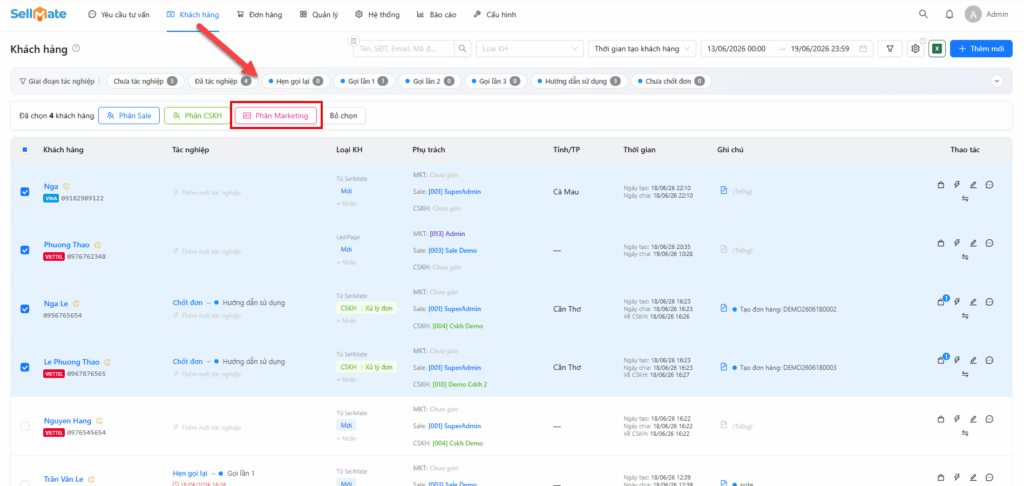Filter by Gọi lần 3 stage
The width and height of the screenshot is (1024, 486).
click(x=495, y=82)
